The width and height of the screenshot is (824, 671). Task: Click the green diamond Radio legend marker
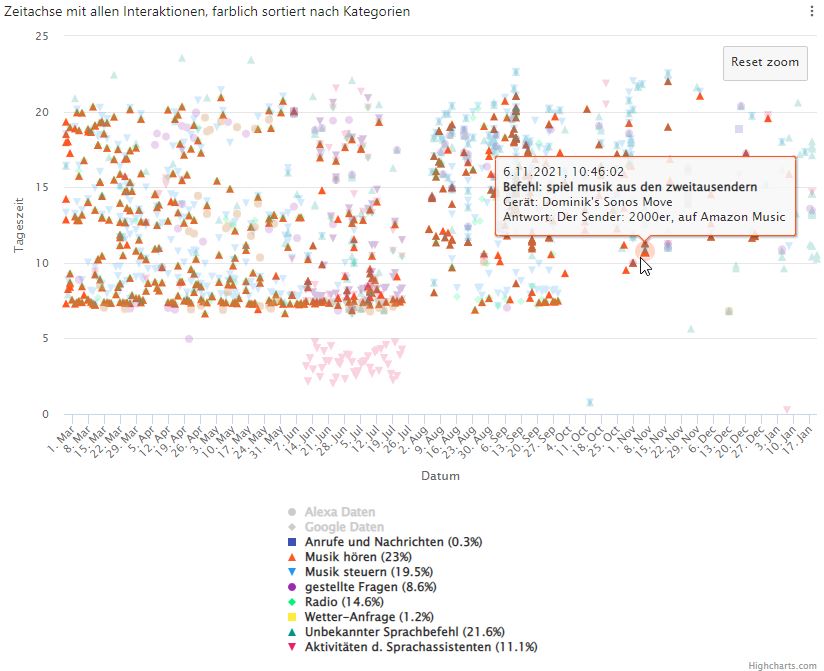point(292,602)
